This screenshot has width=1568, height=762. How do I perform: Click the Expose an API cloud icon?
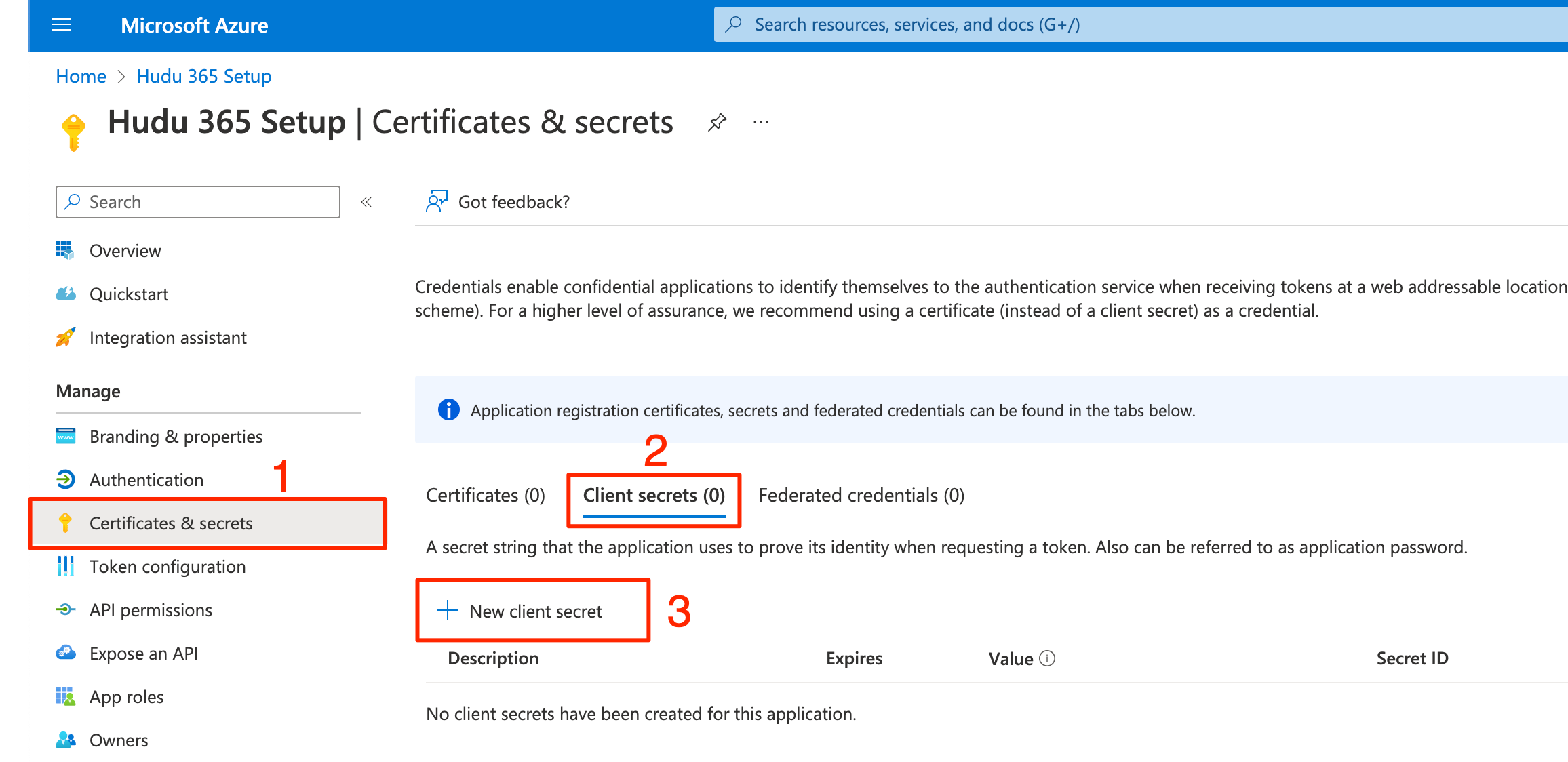coord(66,653)
